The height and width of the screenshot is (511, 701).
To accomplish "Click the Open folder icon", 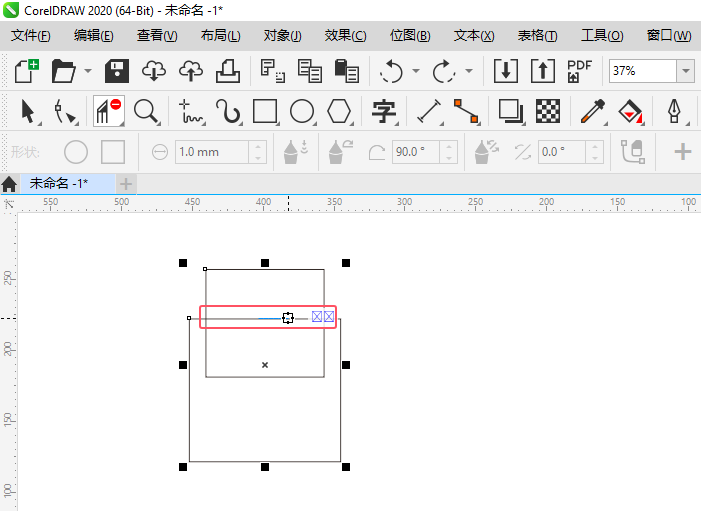I will click(x=63, y=71).
